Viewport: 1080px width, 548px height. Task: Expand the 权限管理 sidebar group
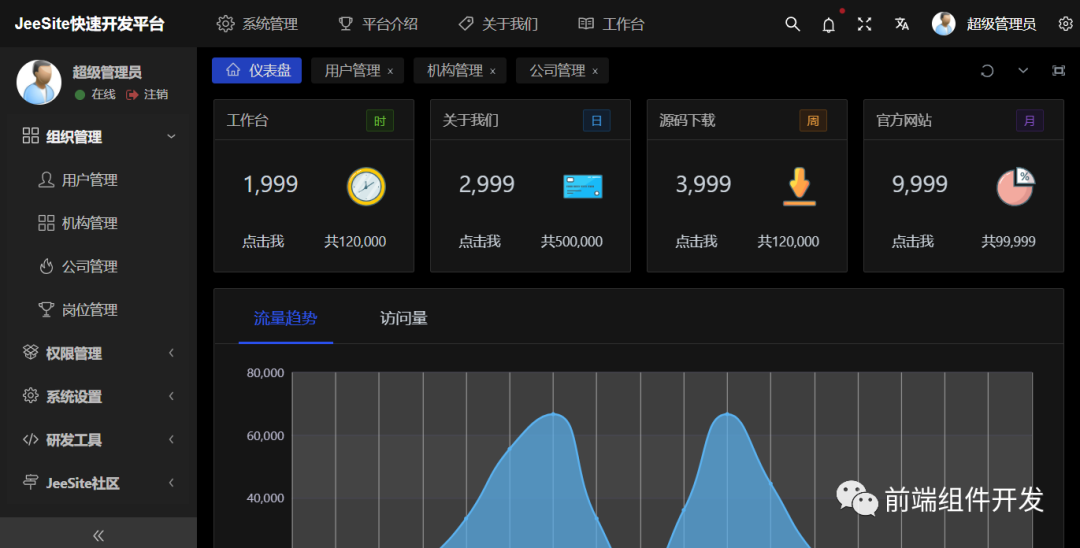tap(98, 353)
